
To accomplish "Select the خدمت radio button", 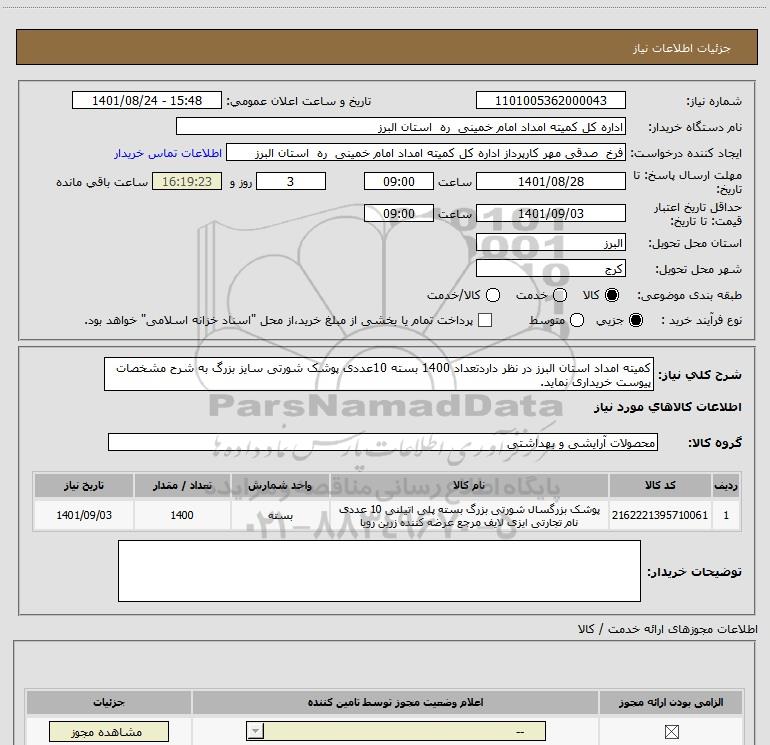I will [x=560, y=295].
